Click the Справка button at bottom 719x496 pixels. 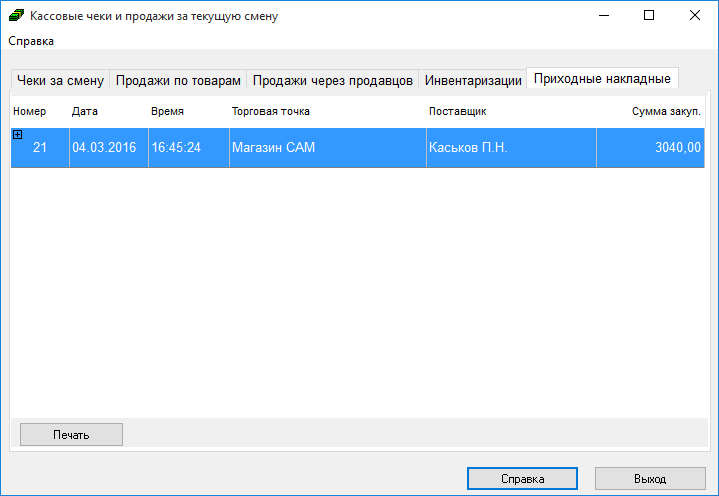pyautogui.click(x=522, y=479)
